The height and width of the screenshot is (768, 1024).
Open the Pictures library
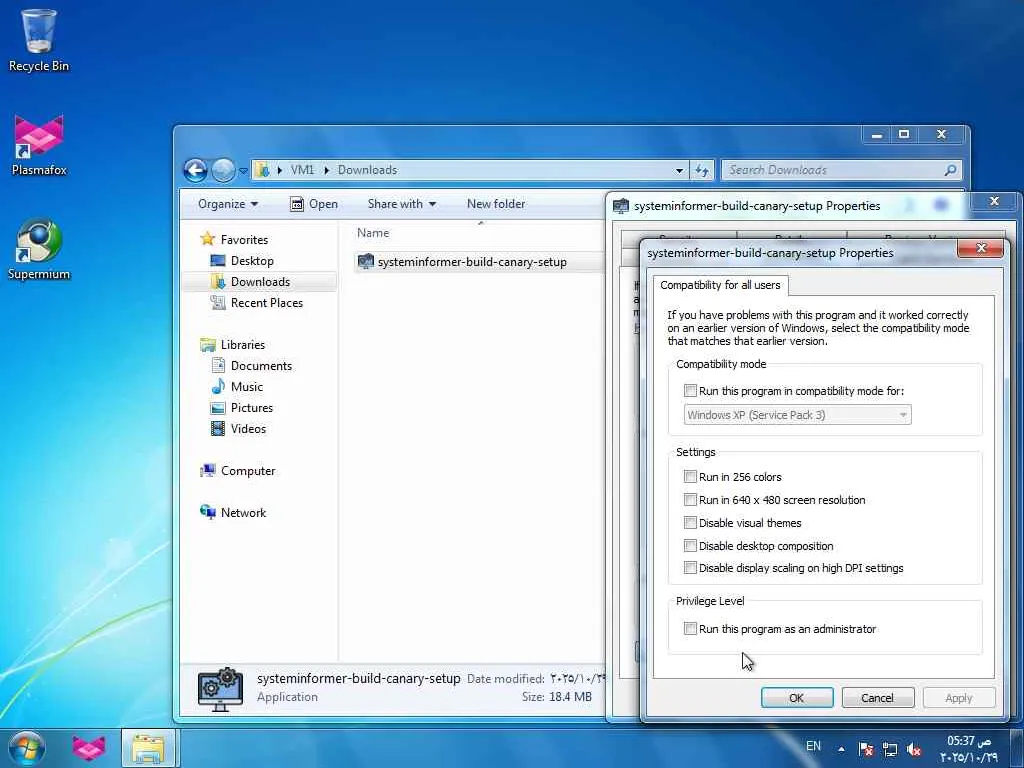[x=251, y=408]
